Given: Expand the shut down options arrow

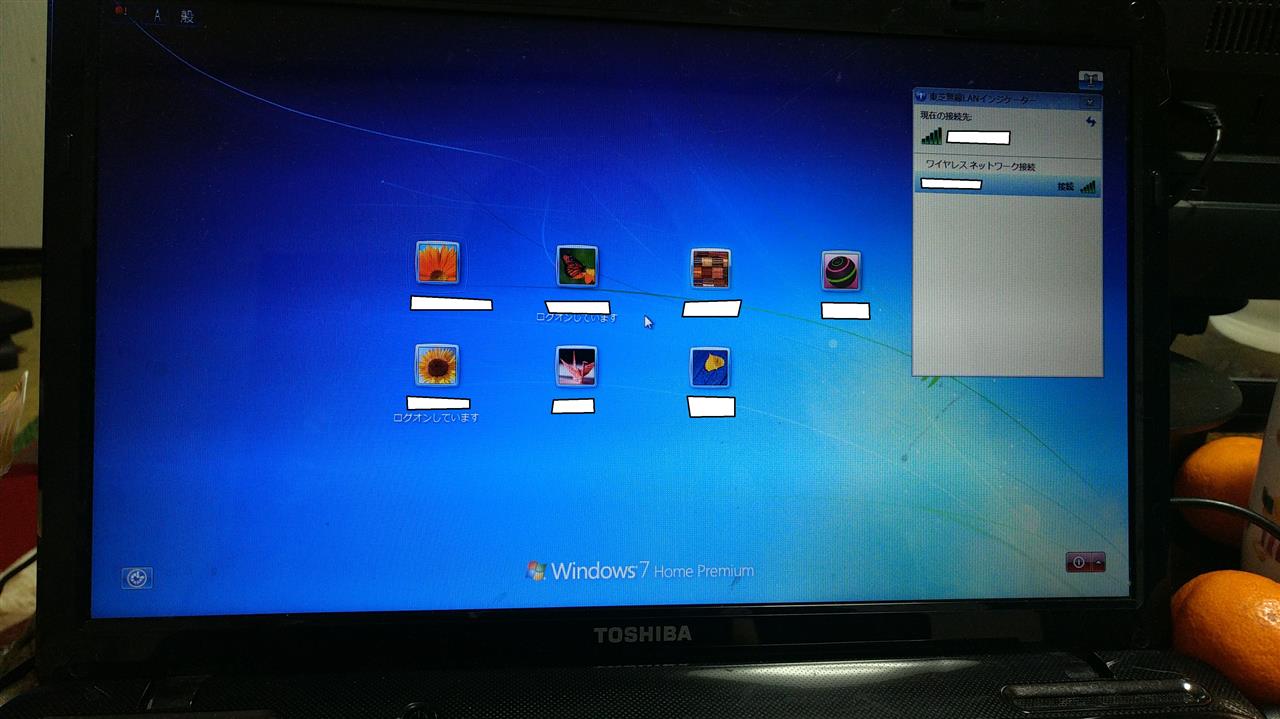Looking at the screenshot, I should click(x=1099, y=562).
